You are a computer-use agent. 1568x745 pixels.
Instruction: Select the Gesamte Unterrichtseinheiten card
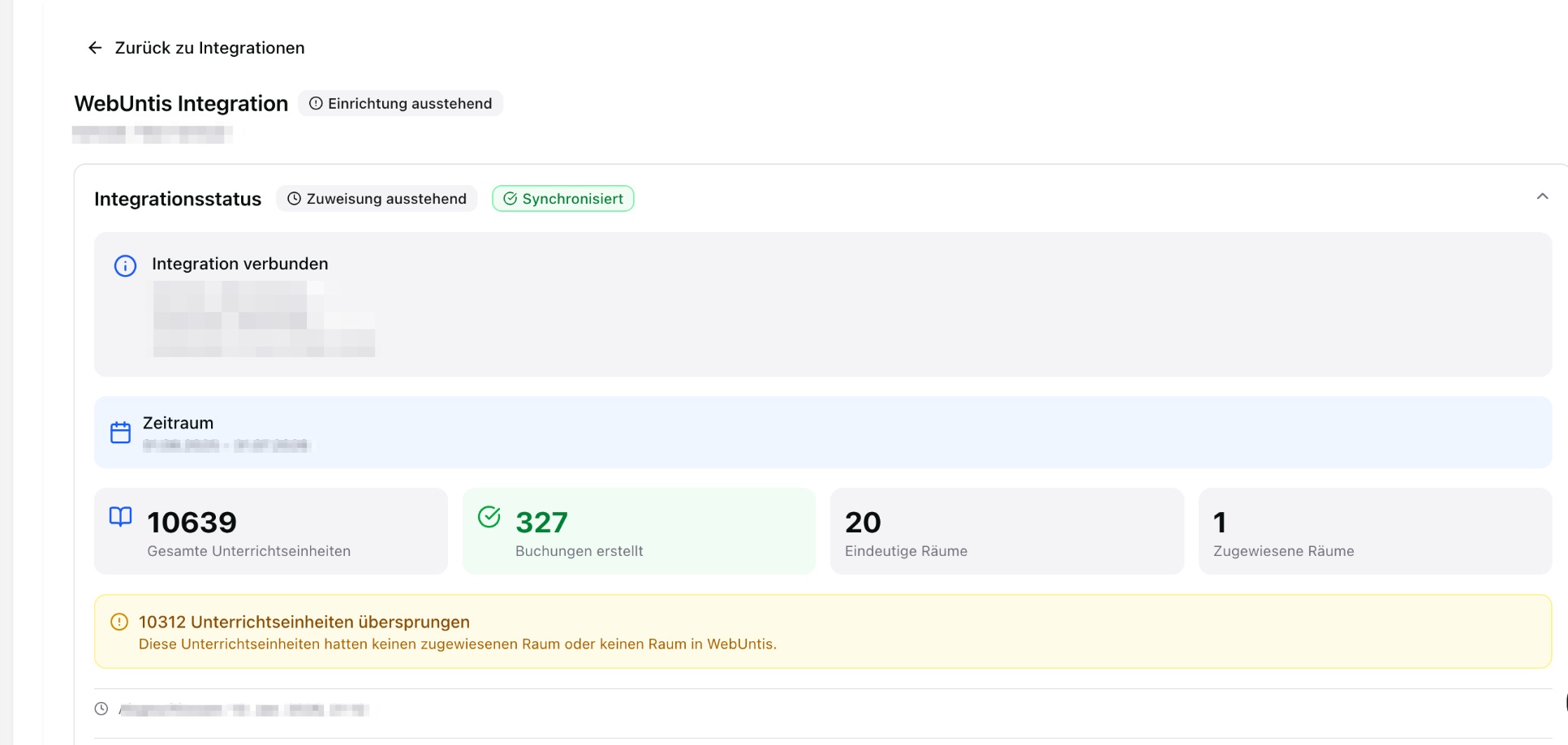click(271, 532)
